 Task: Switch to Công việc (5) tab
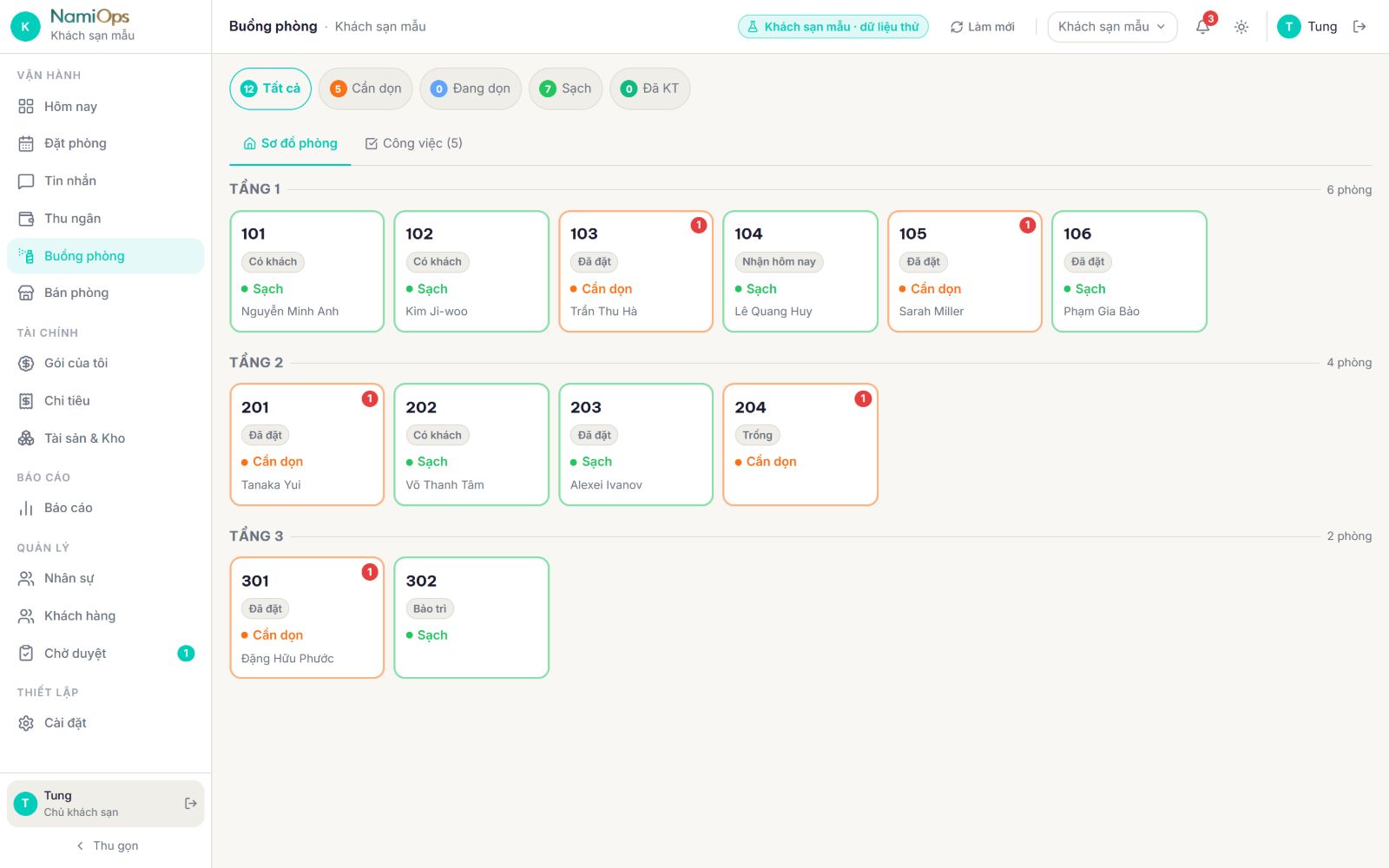pyautogui.click(x=413, y=143)
